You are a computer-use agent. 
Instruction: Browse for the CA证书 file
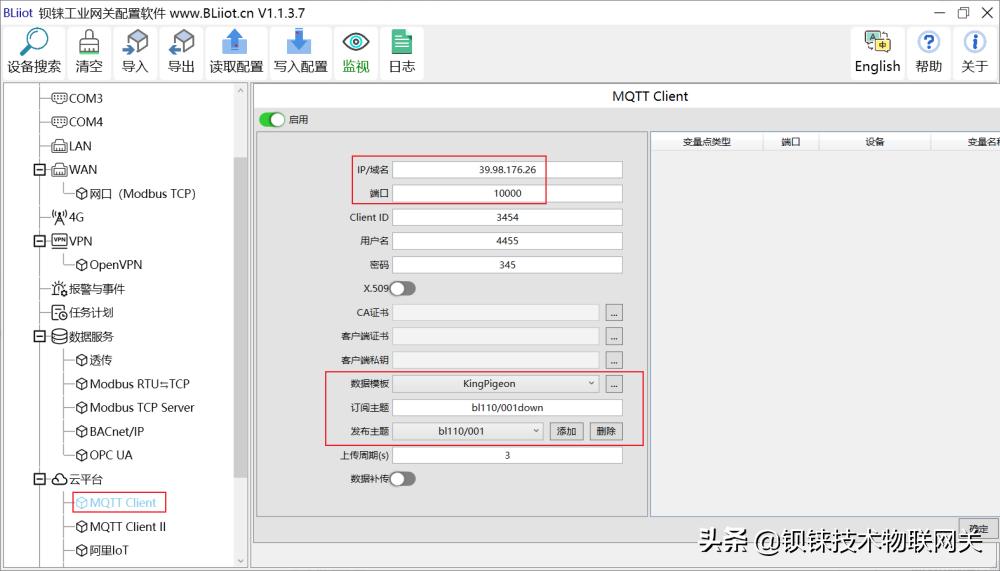614,313
